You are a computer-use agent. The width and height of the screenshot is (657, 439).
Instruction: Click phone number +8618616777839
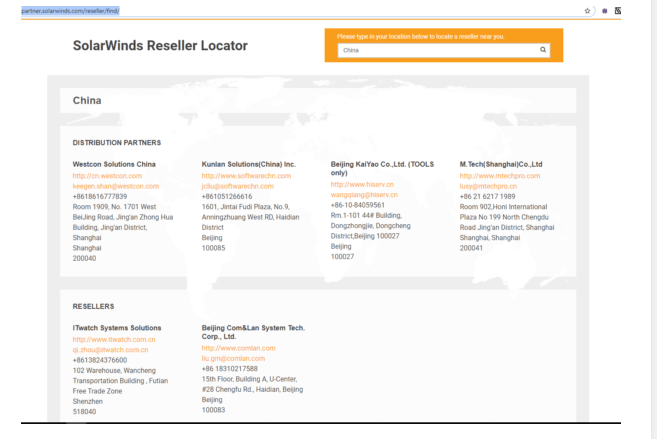100,196
